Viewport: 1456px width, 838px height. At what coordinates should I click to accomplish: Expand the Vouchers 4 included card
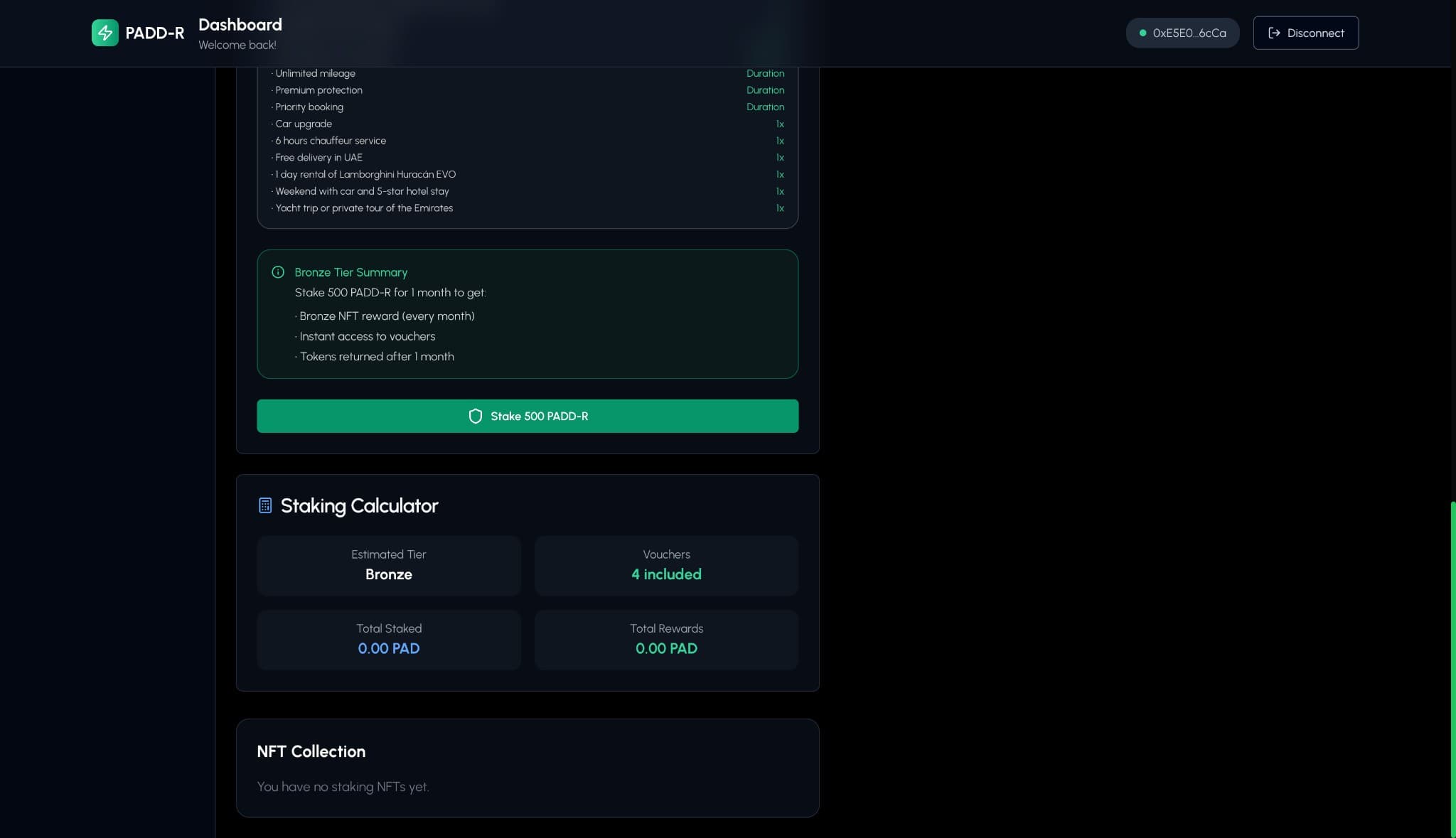[666, 566]
